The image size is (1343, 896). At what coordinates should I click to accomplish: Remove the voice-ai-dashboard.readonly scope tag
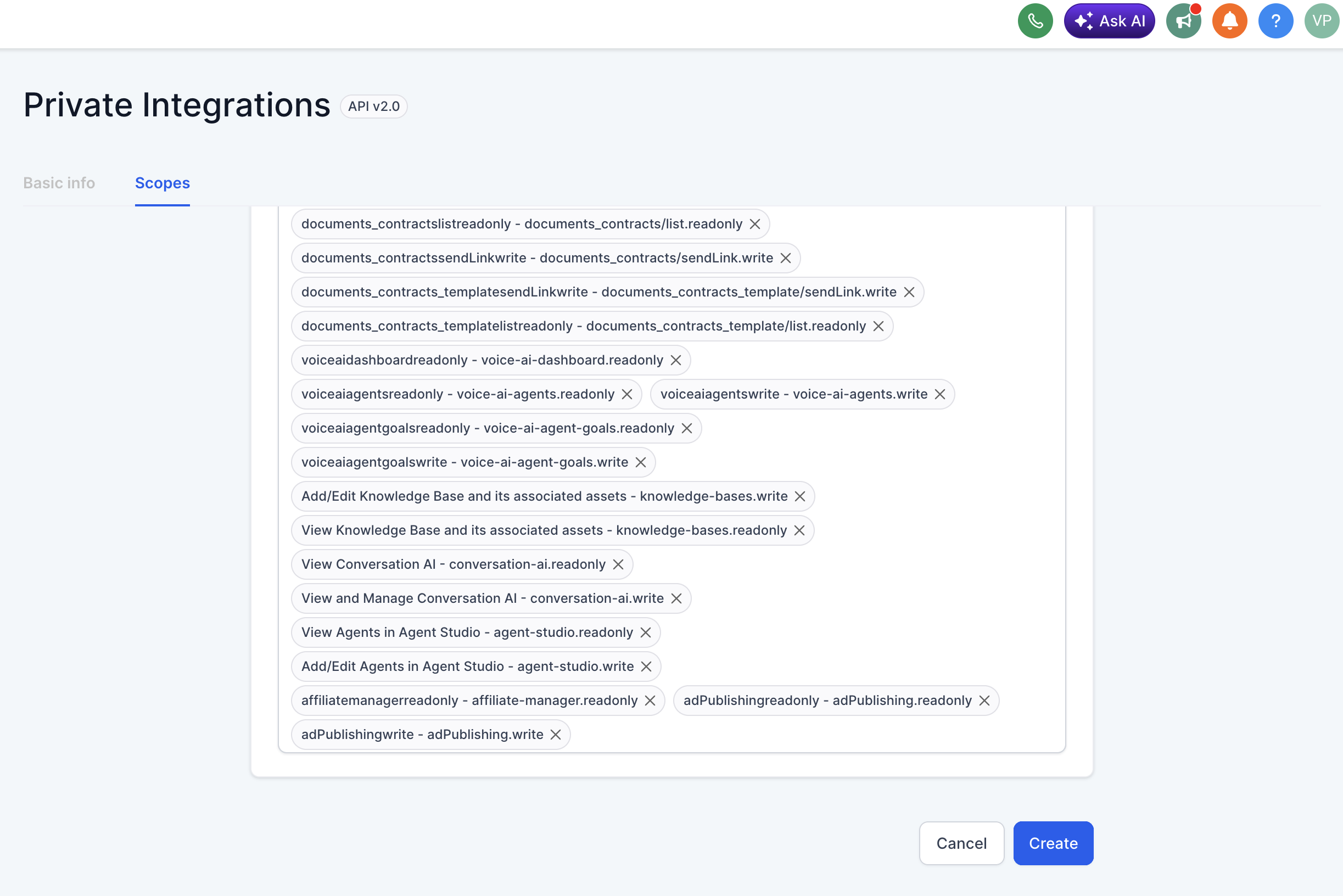pyautogui.click(x=675, y=360)
